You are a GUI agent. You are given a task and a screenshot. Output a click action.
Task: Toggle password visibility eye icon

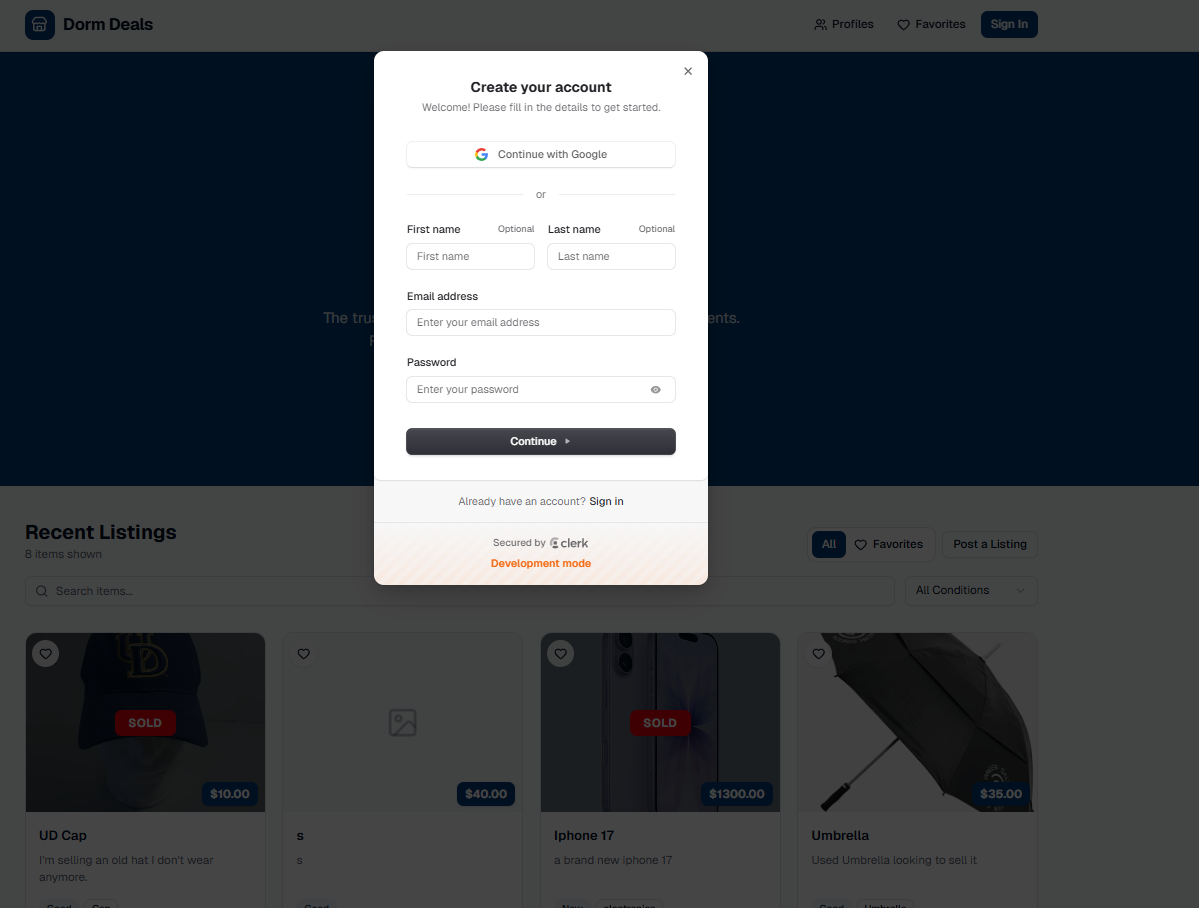[x=655, y=389]
